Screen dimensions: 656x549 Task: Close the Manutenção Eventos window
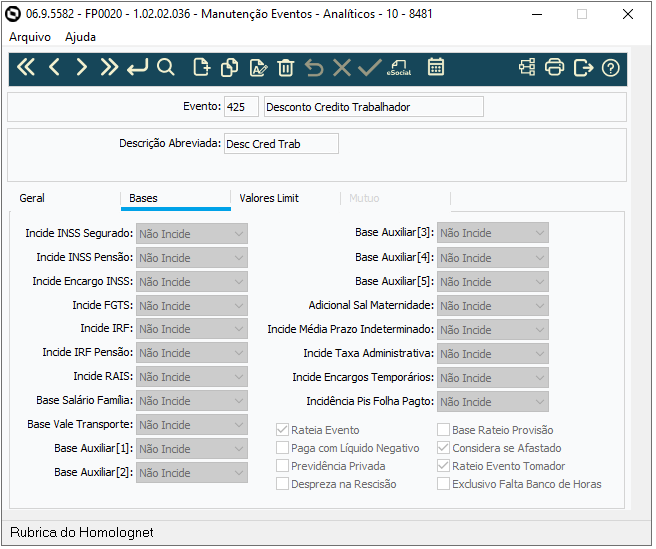pyautogui.click(x=628, y=14)
